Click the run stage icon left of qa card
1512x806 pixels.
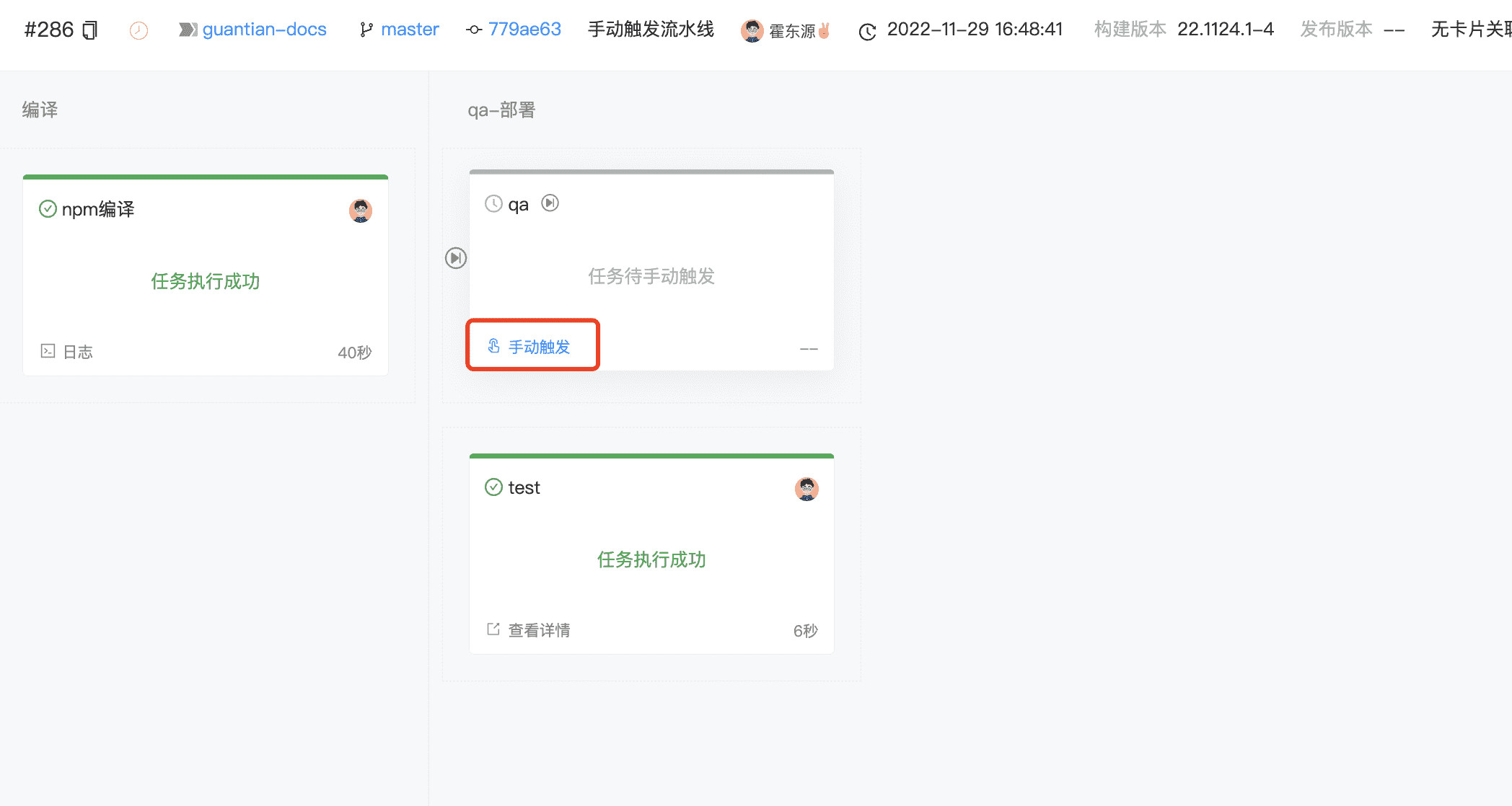click(x=455, y=257)
